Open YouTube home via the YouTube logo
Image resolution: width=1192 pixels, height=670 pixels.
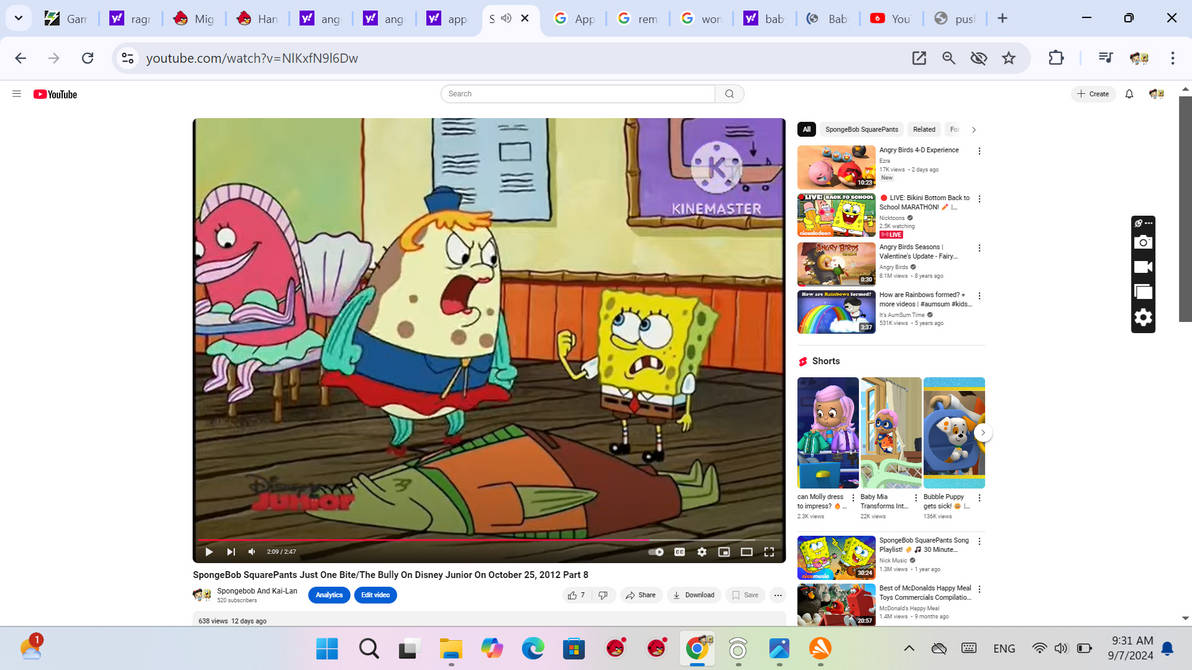[55, 94]
